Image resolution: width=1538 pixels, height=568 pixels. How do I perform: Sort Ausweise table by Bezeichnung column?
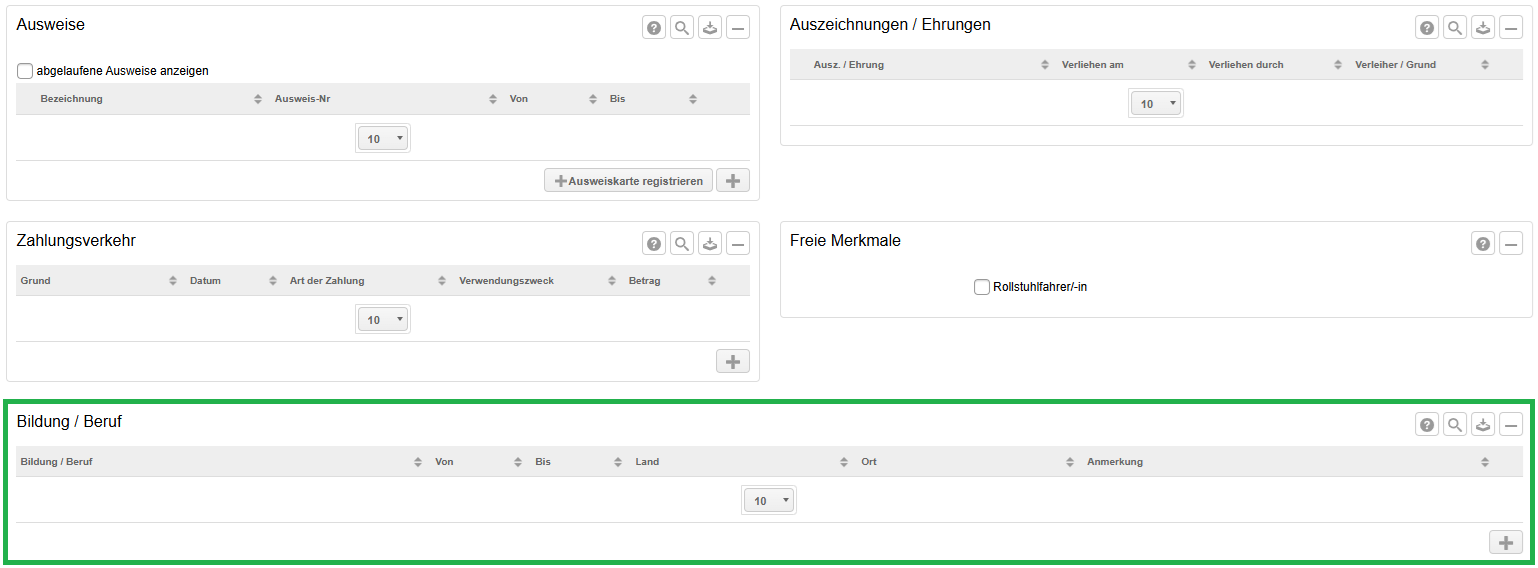coord(72,99)
